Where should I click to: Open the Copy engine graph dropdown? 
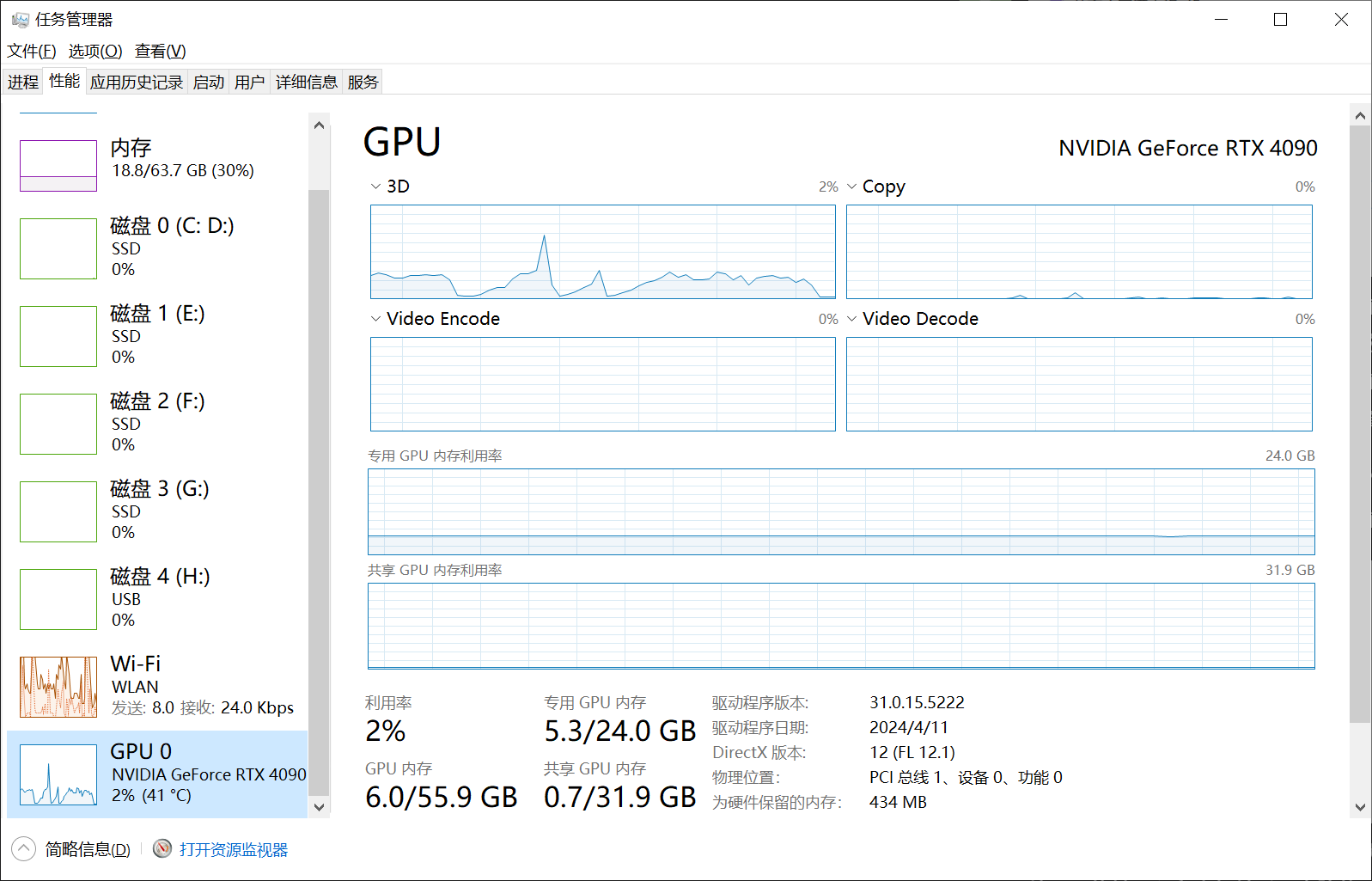(x=851, y=187)
